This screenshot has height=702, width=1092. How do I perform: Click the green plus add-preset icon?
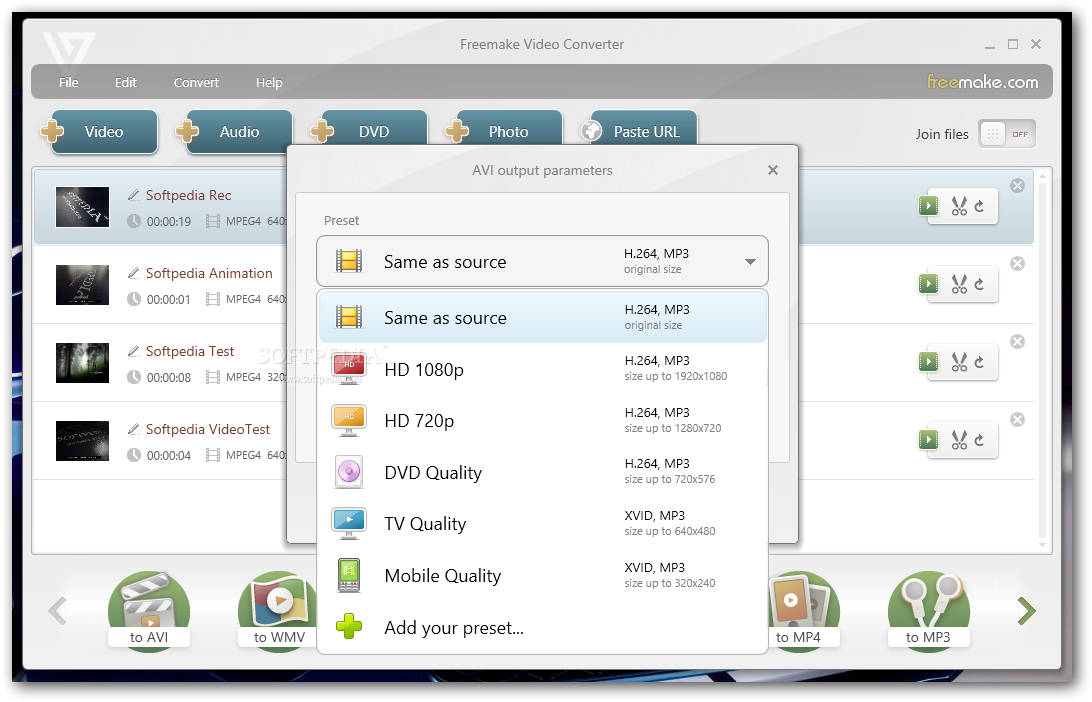pyautogui.click(x=349, y=626)
